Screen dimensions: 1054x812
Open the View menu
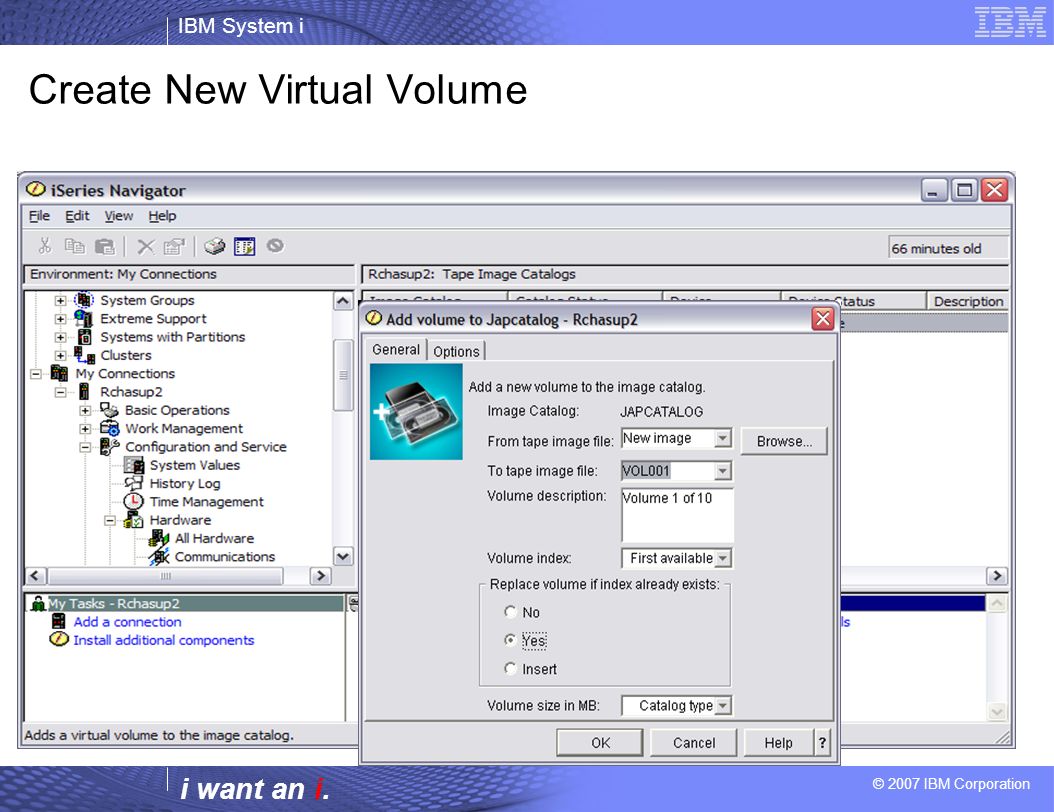(x=118, y=216)
